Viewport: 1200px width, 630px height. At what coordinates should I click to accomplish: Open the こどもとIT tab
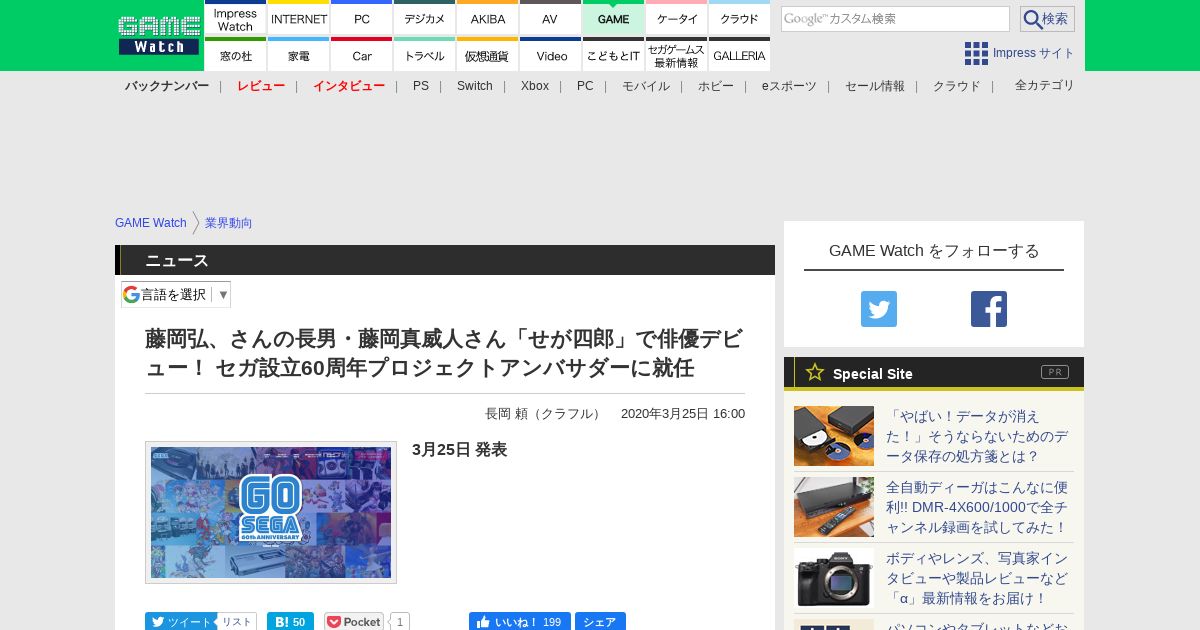pyautogui.click(x=613, y=55)
